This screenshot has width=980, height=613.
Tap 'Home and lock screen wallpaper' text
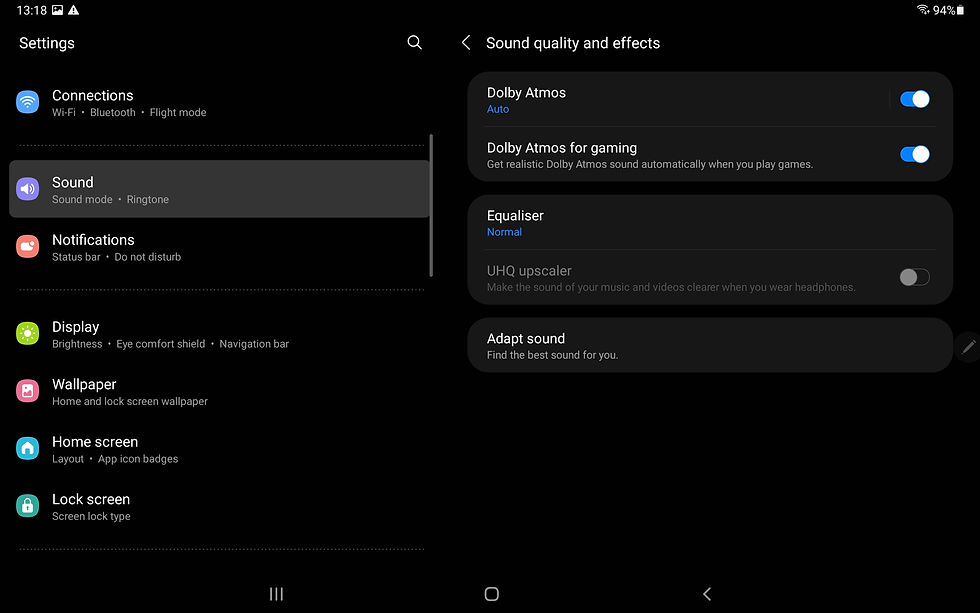[129, 401]
